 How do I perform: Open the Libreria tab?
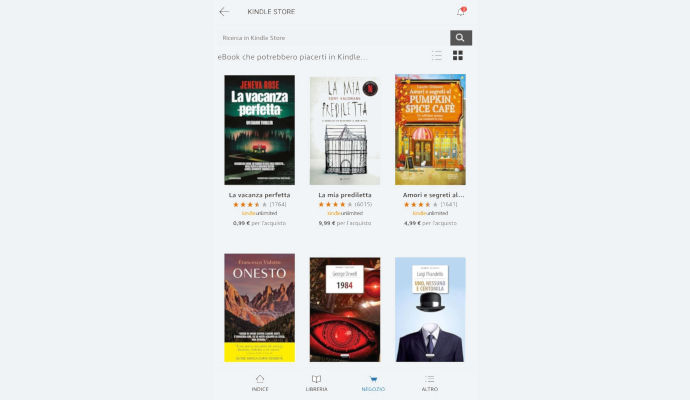pyautogui.click(x=316, y=383)
